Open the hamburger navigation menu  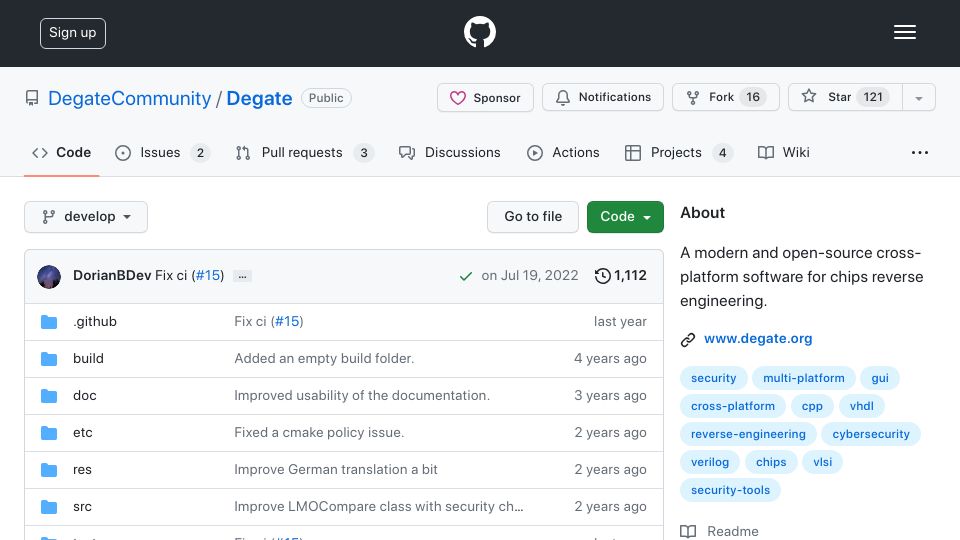pyautogui.click(x=904, y=32)
